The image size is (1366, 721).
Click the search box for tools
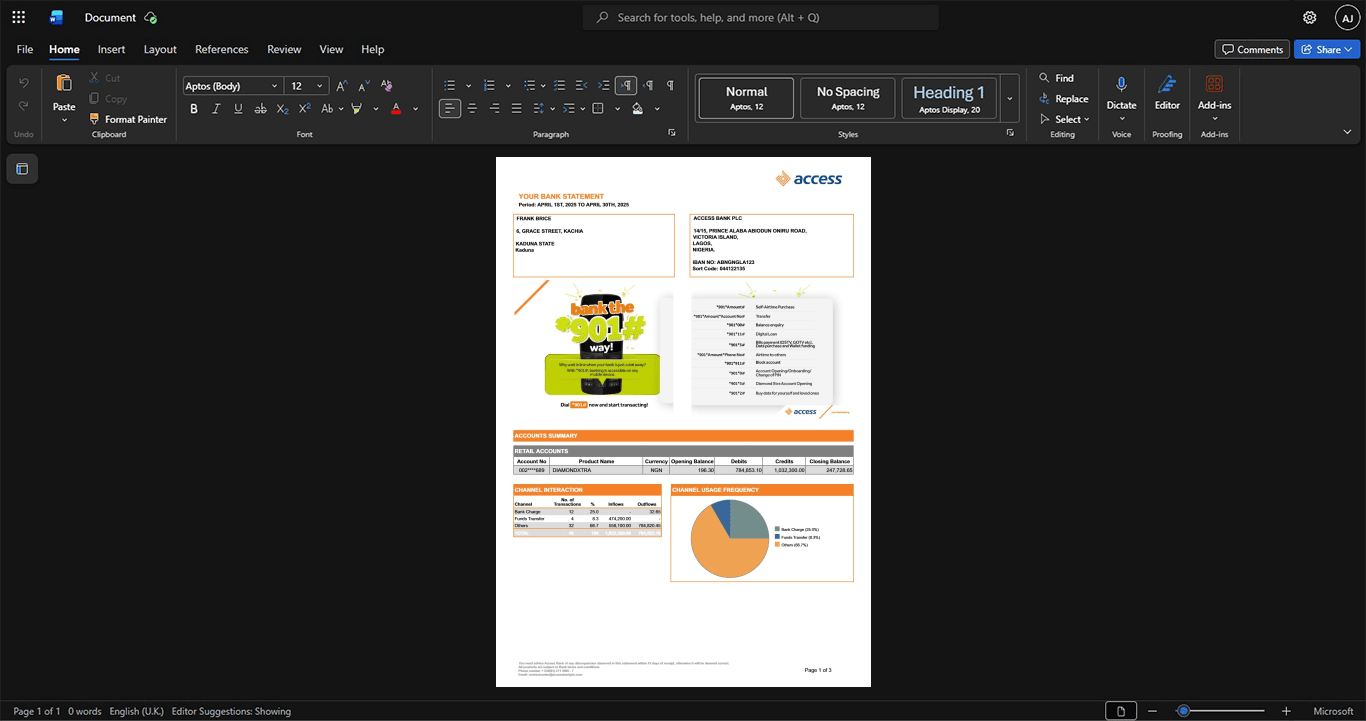(761, 17)
